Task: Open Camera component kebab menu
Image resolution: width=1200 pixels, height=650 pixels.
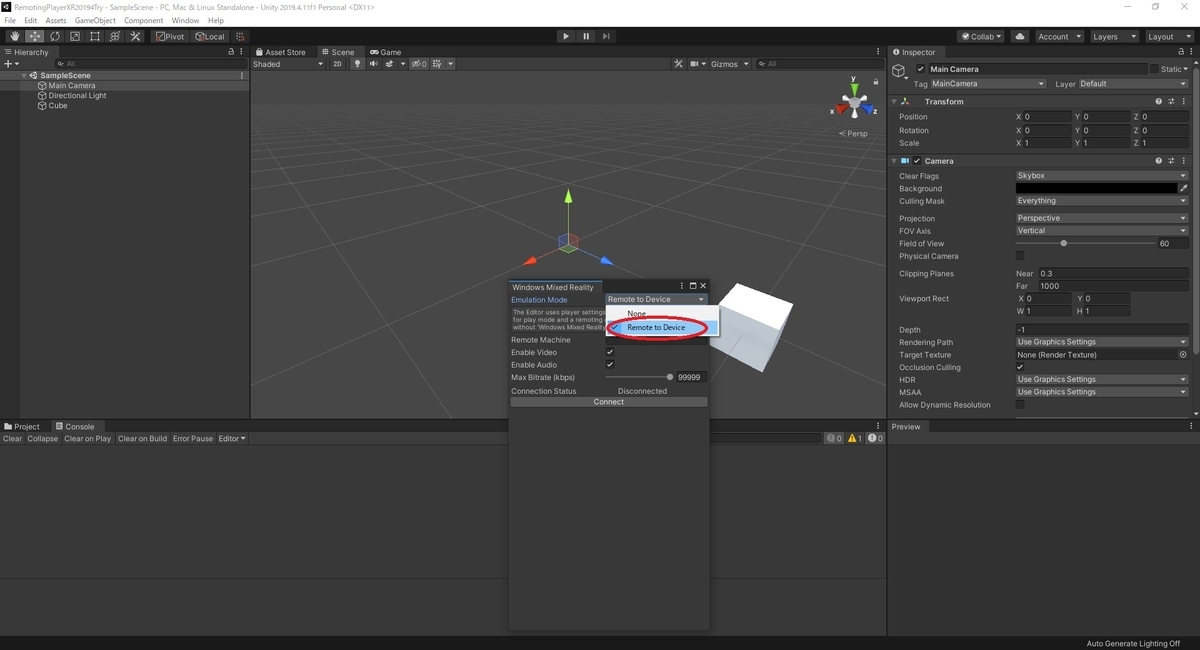Action: pyautogui.click(x=1184, y=160)
